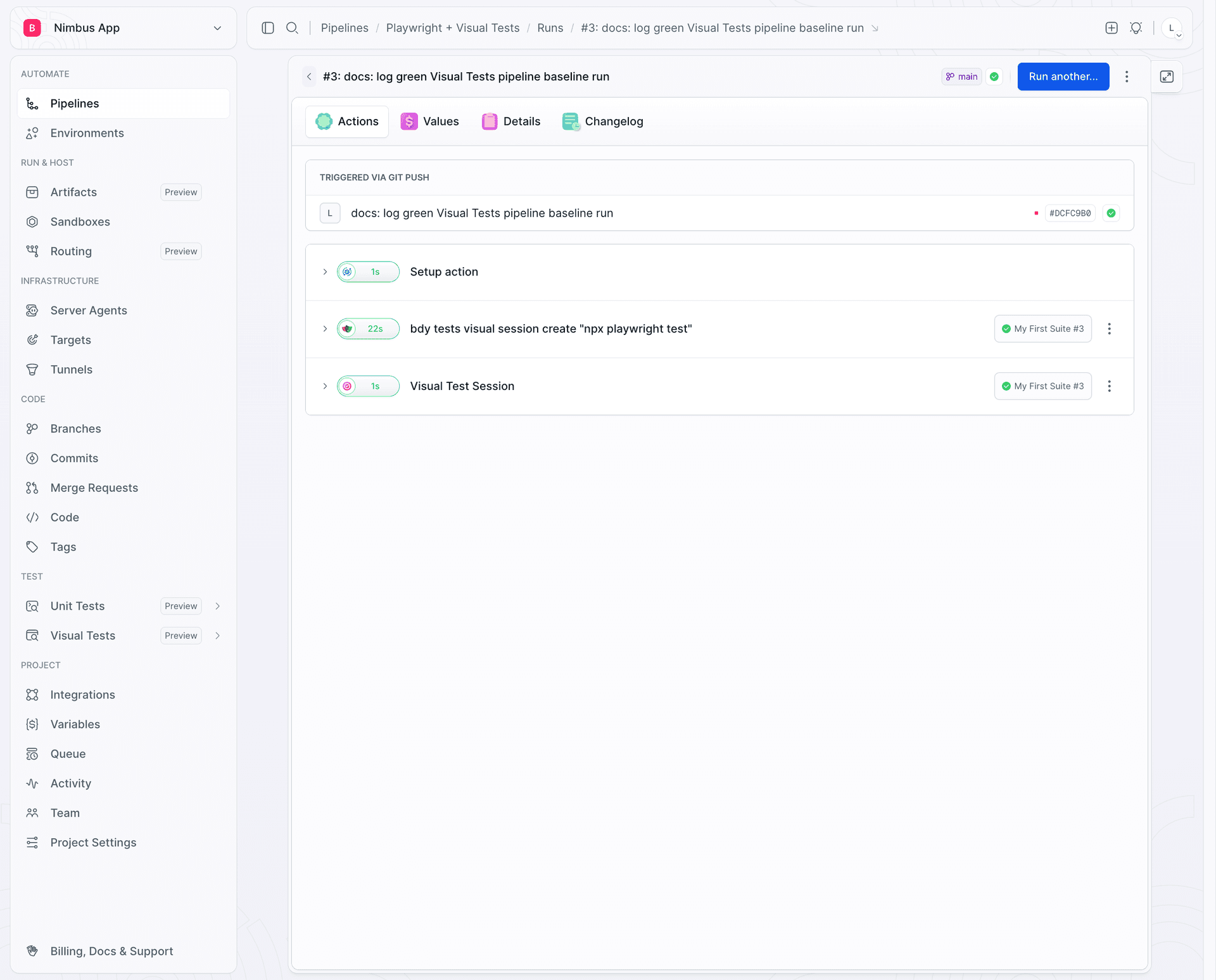Open Code in the sidebar
1216x980 pixels.
(x=123, y=517)
